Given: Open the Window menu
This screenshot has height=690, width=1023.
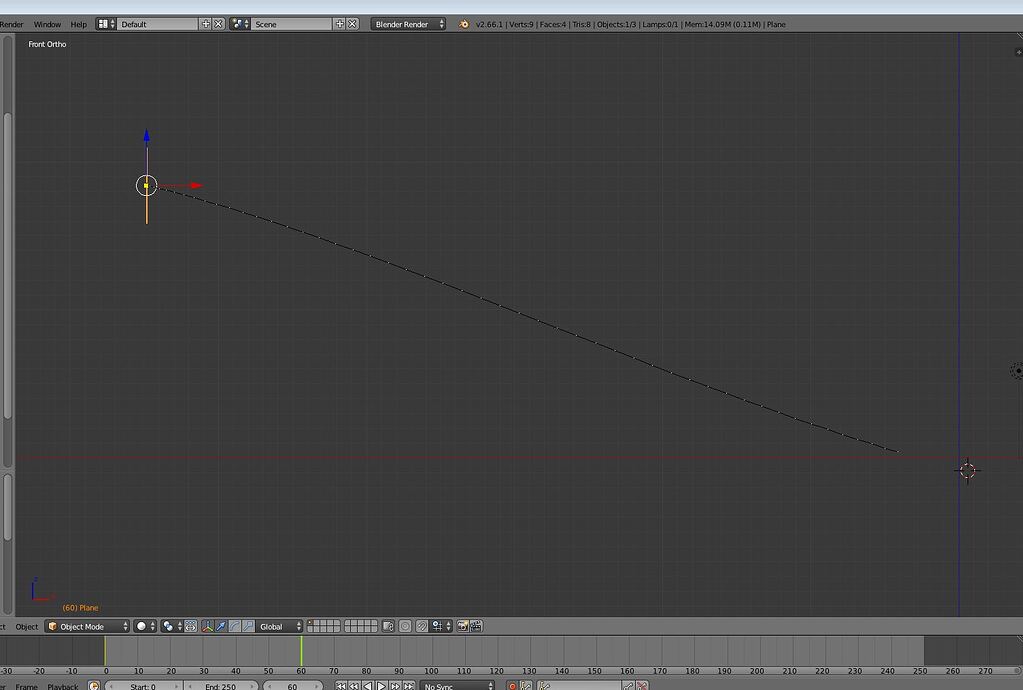Looking at the screenshot, I should (47, 24).
